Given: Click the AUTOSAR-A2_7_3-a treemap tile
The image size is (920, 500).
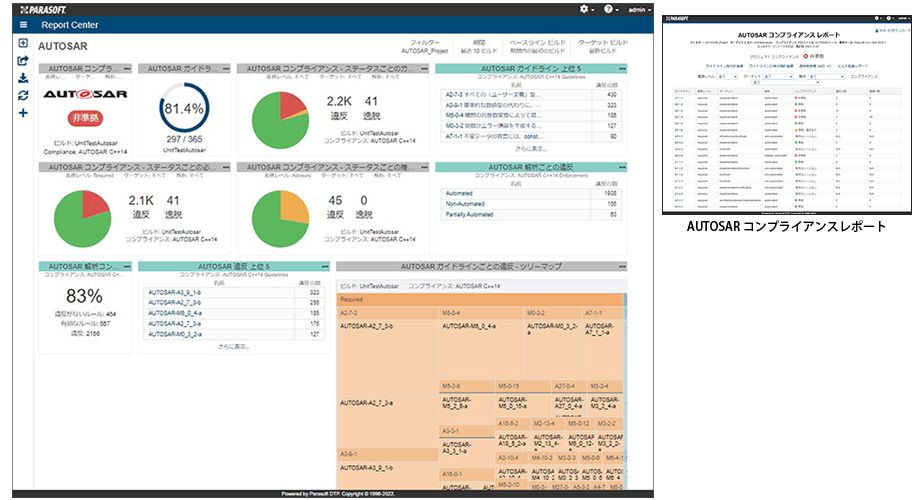Looking at the screenshot, I should tap(387, 423).
